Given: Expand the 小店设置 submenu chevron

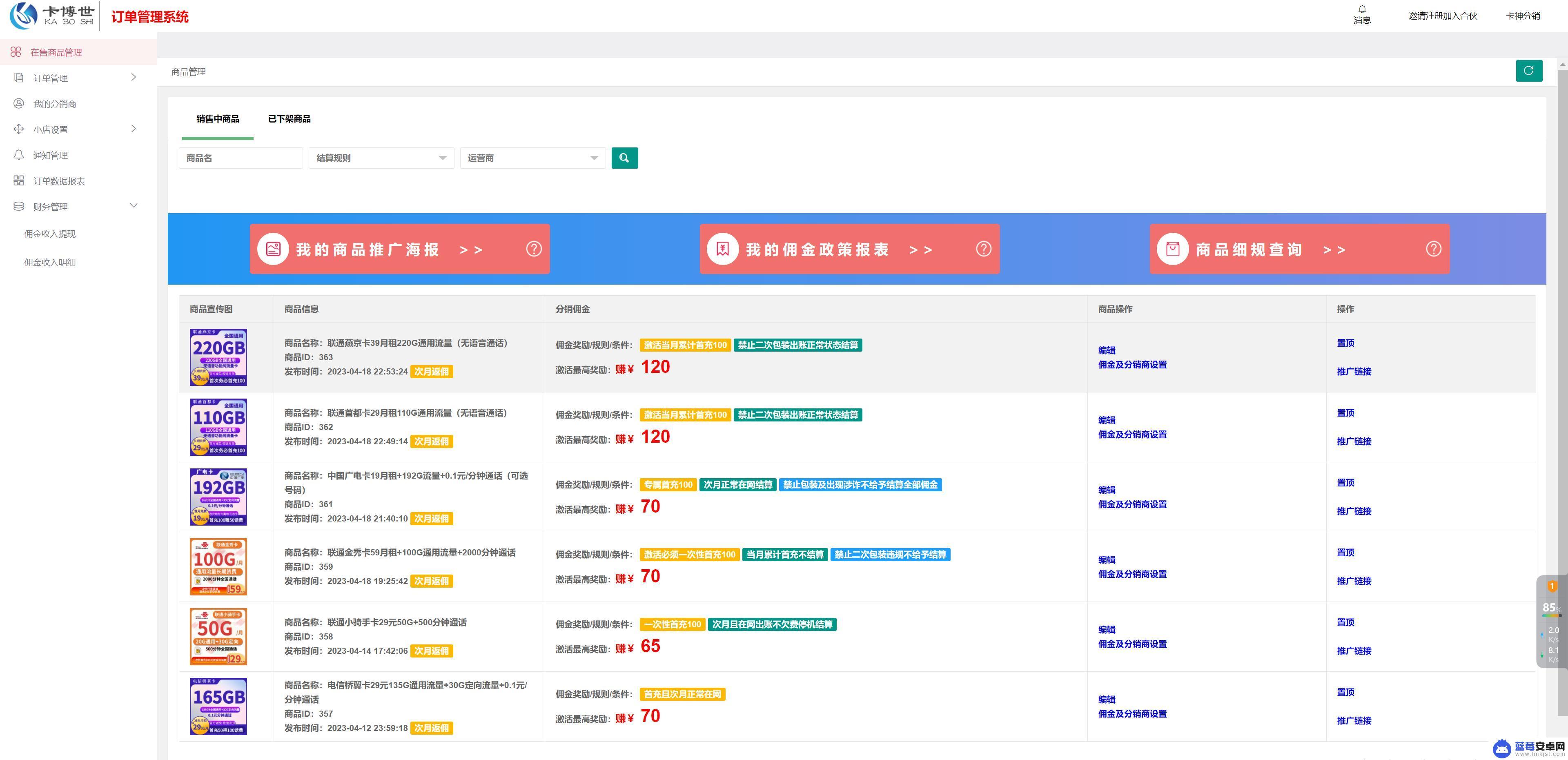Looking at the screenshot, I should 134,129.
